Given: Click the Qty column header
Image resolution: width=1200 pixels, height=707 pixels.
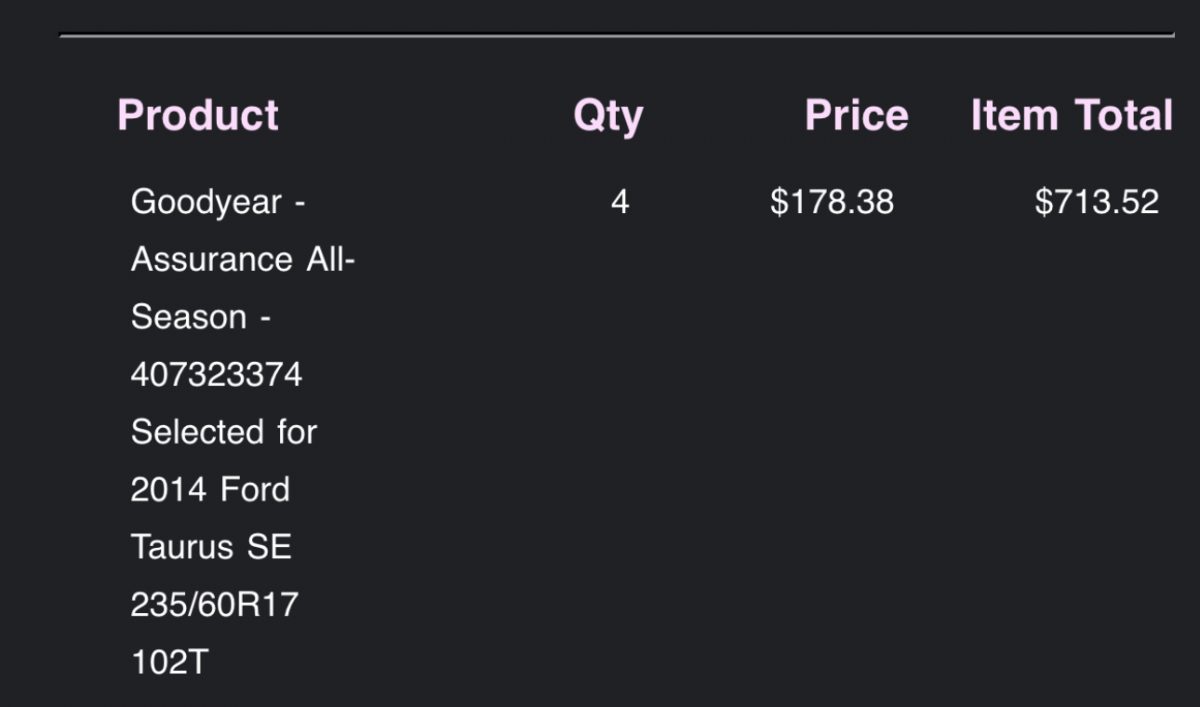Looking at the screenshot, I should (x=608, y=116).
